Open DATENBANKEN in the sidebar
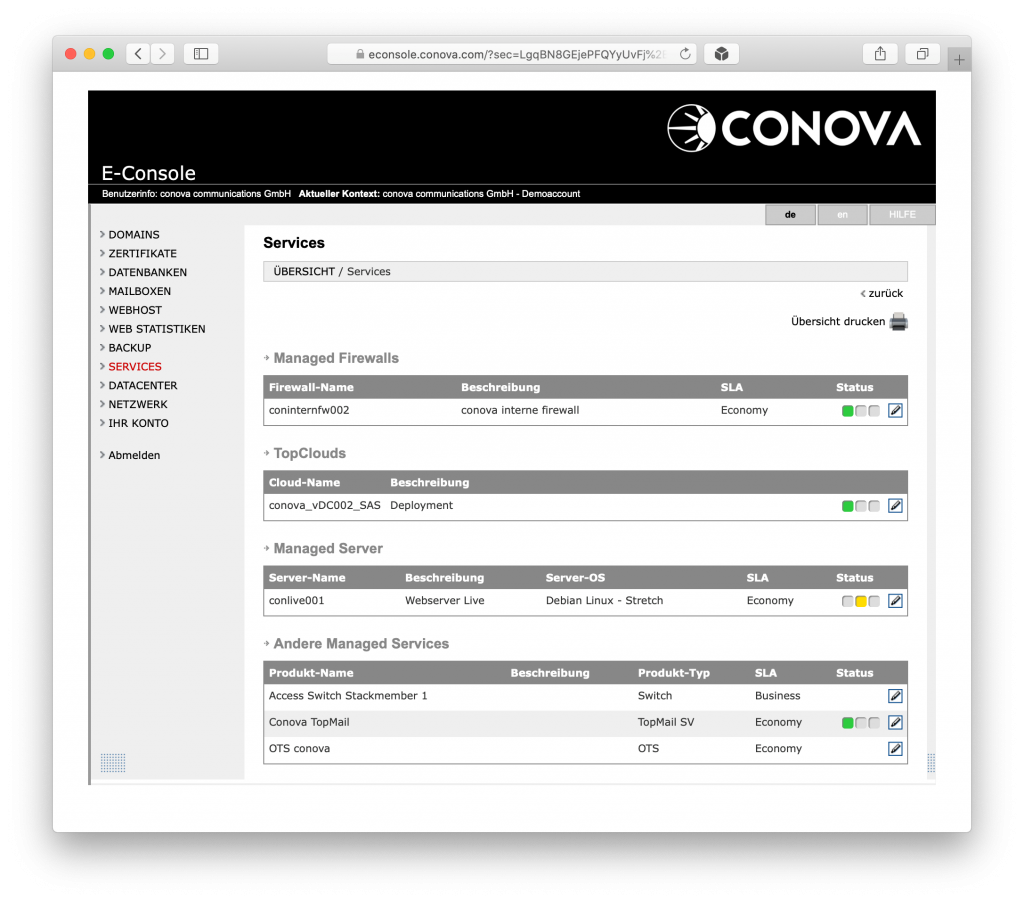The image size is (1024, 902). pyautogui.click(x=148, y=272)
